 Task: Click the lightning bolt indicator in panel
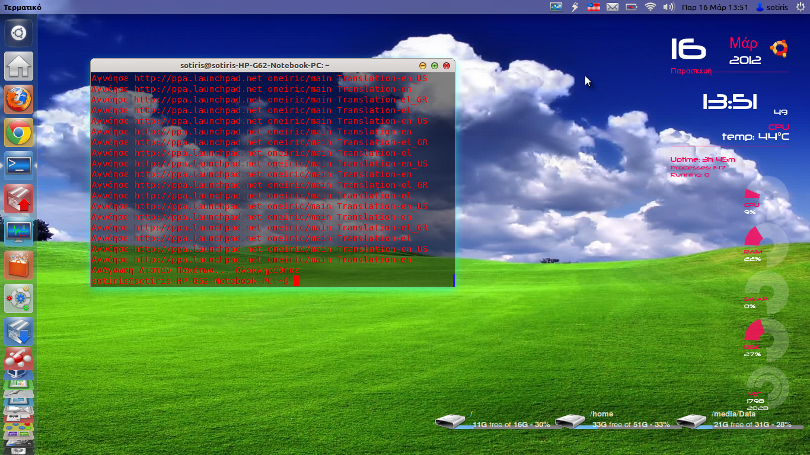575,7
